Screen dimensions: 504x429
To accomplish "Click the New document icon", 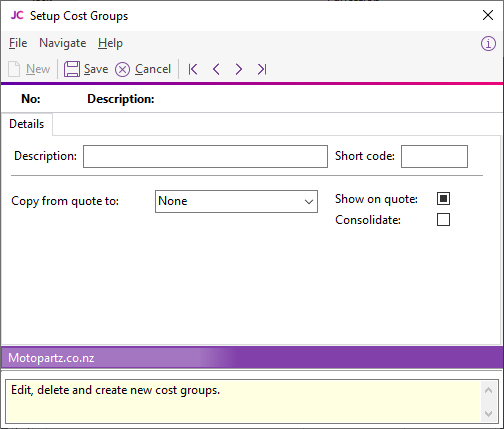I will [14, 69].
